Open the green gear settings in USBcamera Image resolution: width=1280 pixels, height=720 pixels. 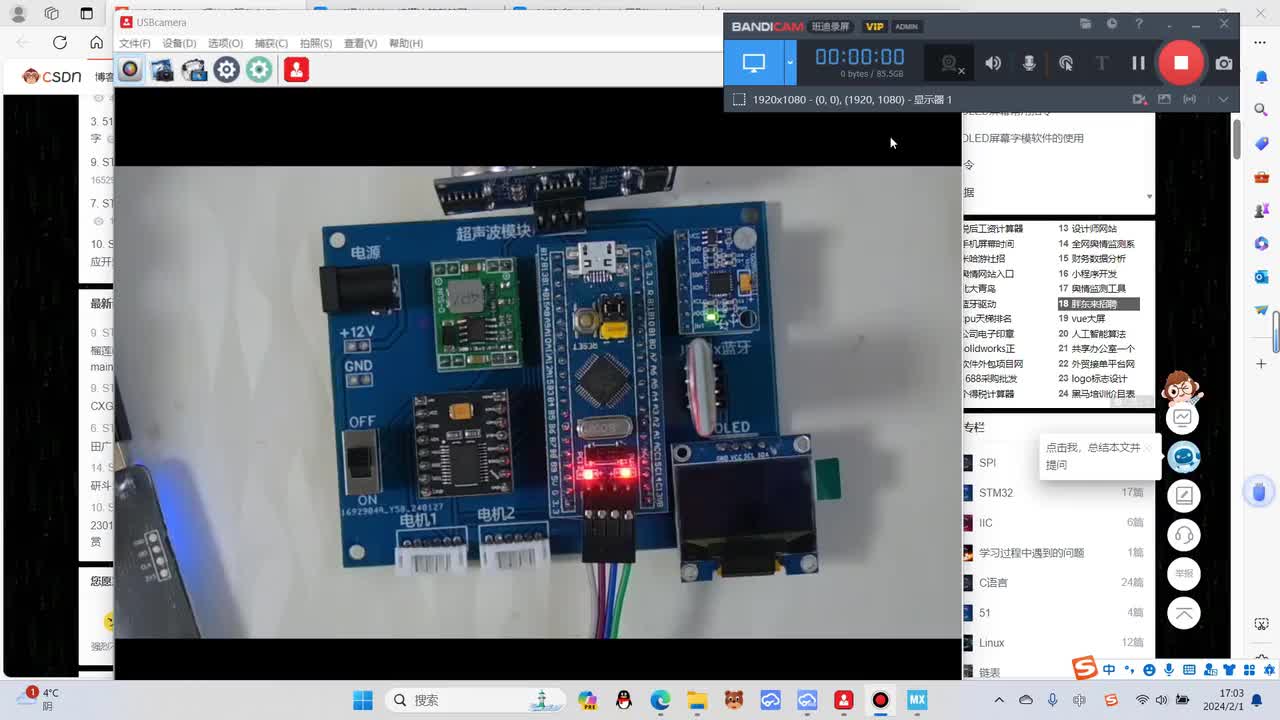click(x=259, y=69)
